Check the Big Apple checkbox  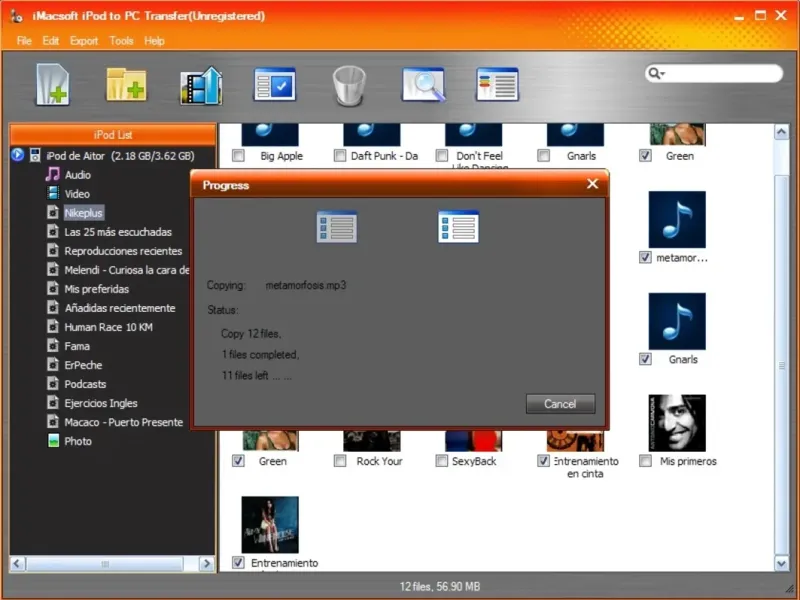(238, 156)
